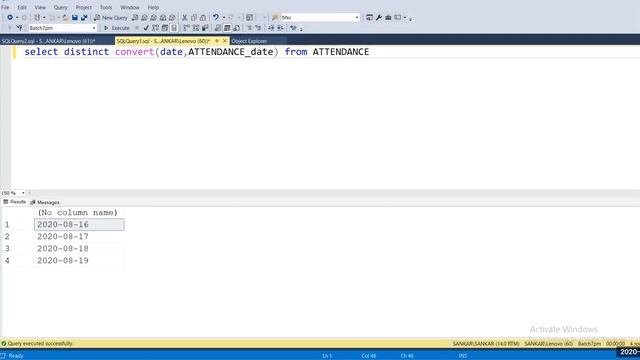Switch to SQLQuery2.sql tab
Image resolution: width=640 pixels, height=360 pixels.
pos(48,41)
